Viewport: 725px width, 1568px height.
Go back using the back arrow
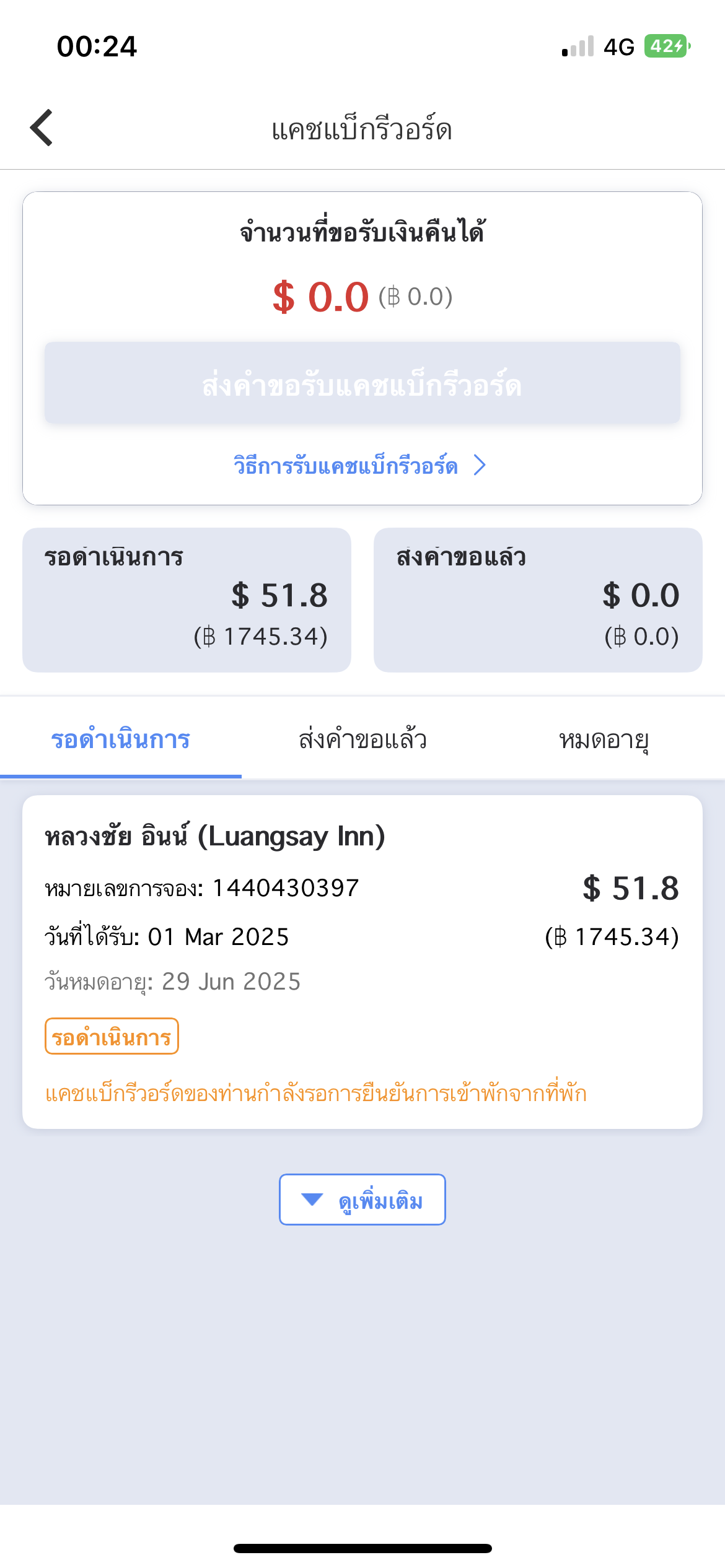[x=42, y=128]
